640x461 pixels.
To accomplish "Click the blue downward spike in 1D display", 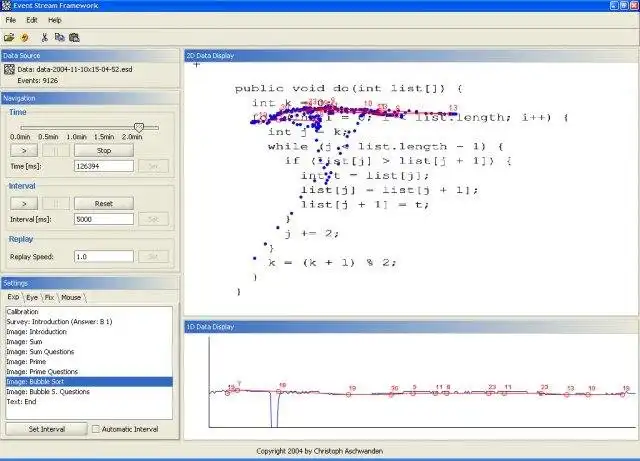I will click(x=274, y=410).
